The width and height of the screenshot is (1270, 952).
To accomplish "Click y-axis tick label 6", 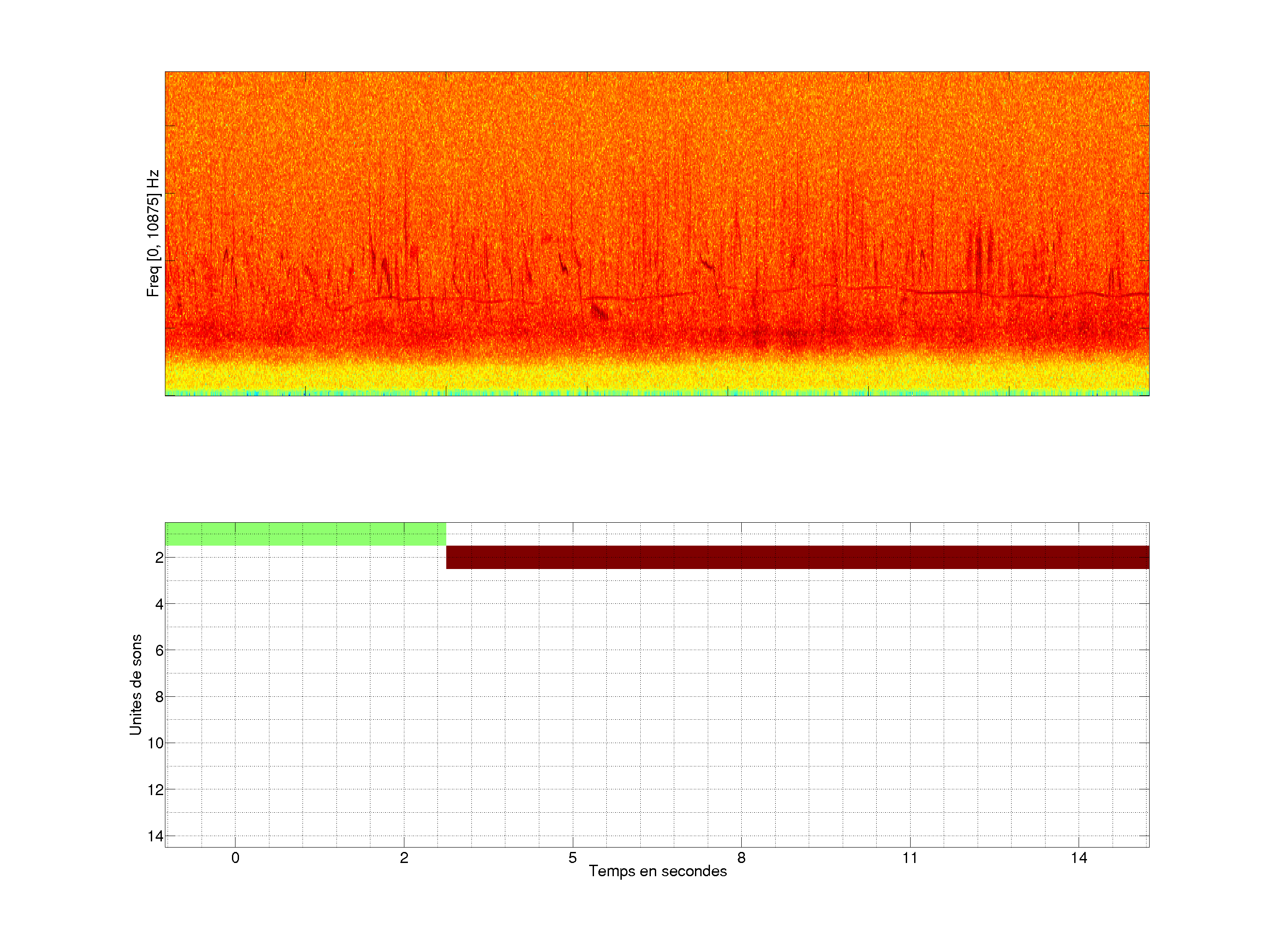I will 159,650.
